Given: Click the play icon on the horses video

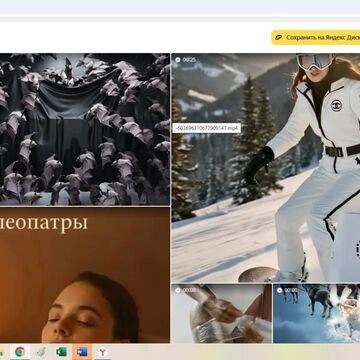Looking at the screenshot, I should 279,290.
